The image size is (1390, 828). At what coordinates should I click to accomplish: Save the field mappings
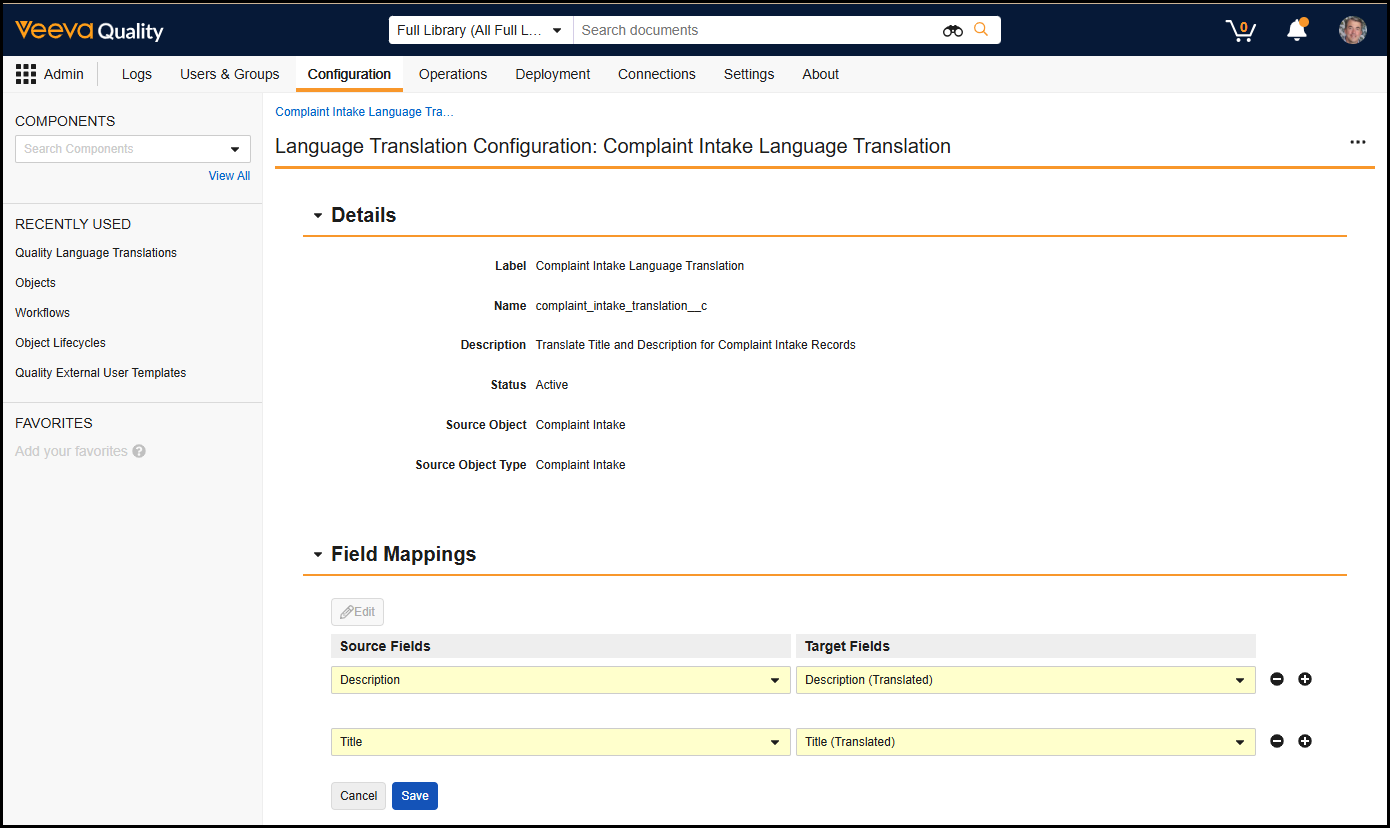[x=414, y=796]
